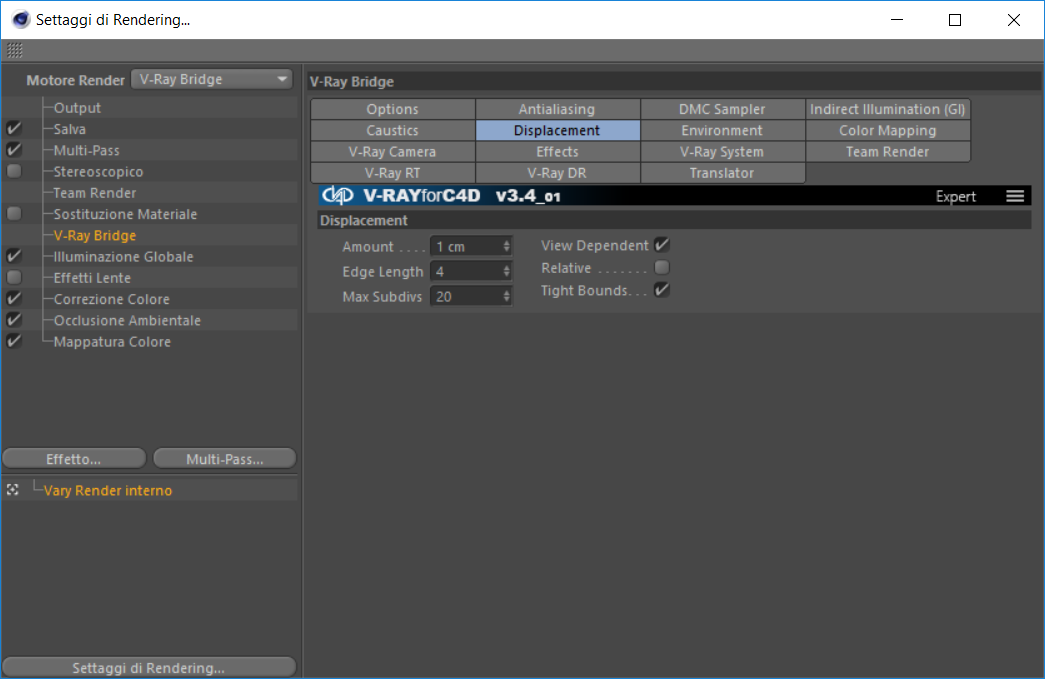Toggle the Illuminazione Globale checkbox
The height and width of the screenshot is (679, 1045).
click(x=14, y=257)
